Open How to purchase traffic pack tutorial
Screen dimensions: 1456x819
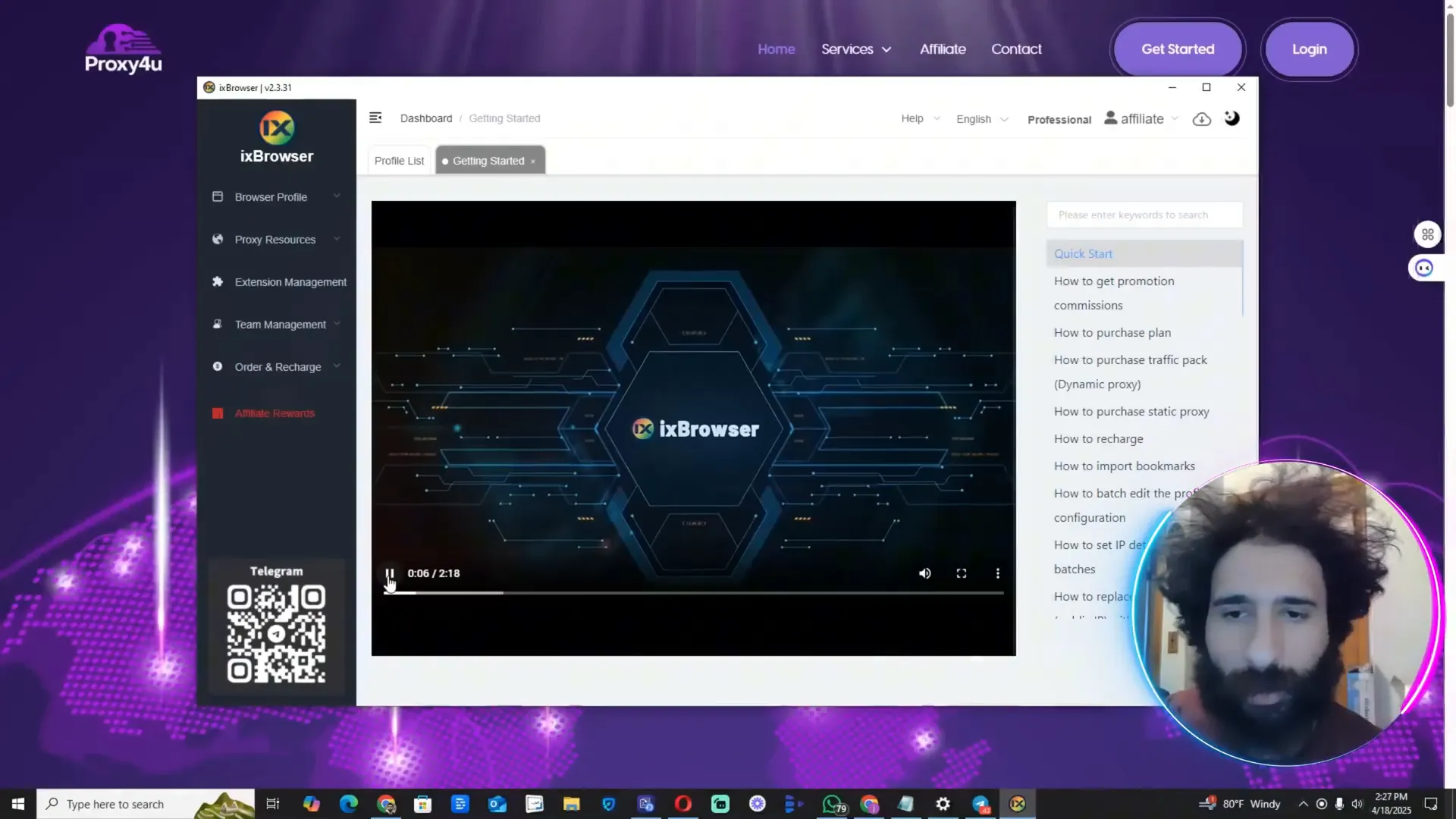[x=1130, y=372]
